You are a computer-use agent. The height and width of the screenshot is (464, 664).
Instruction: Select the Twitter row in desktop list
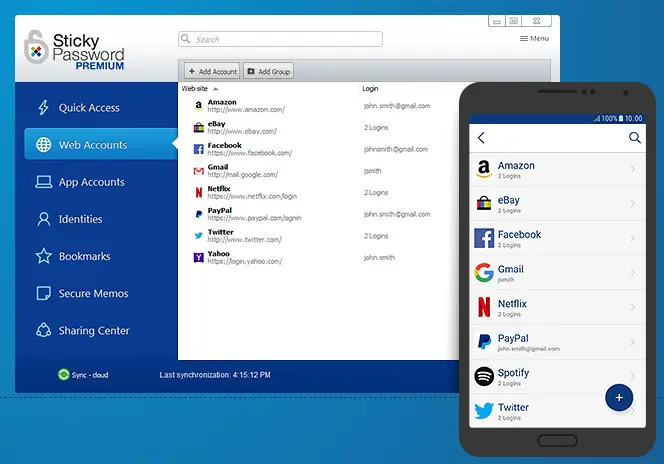pos(318,236)
